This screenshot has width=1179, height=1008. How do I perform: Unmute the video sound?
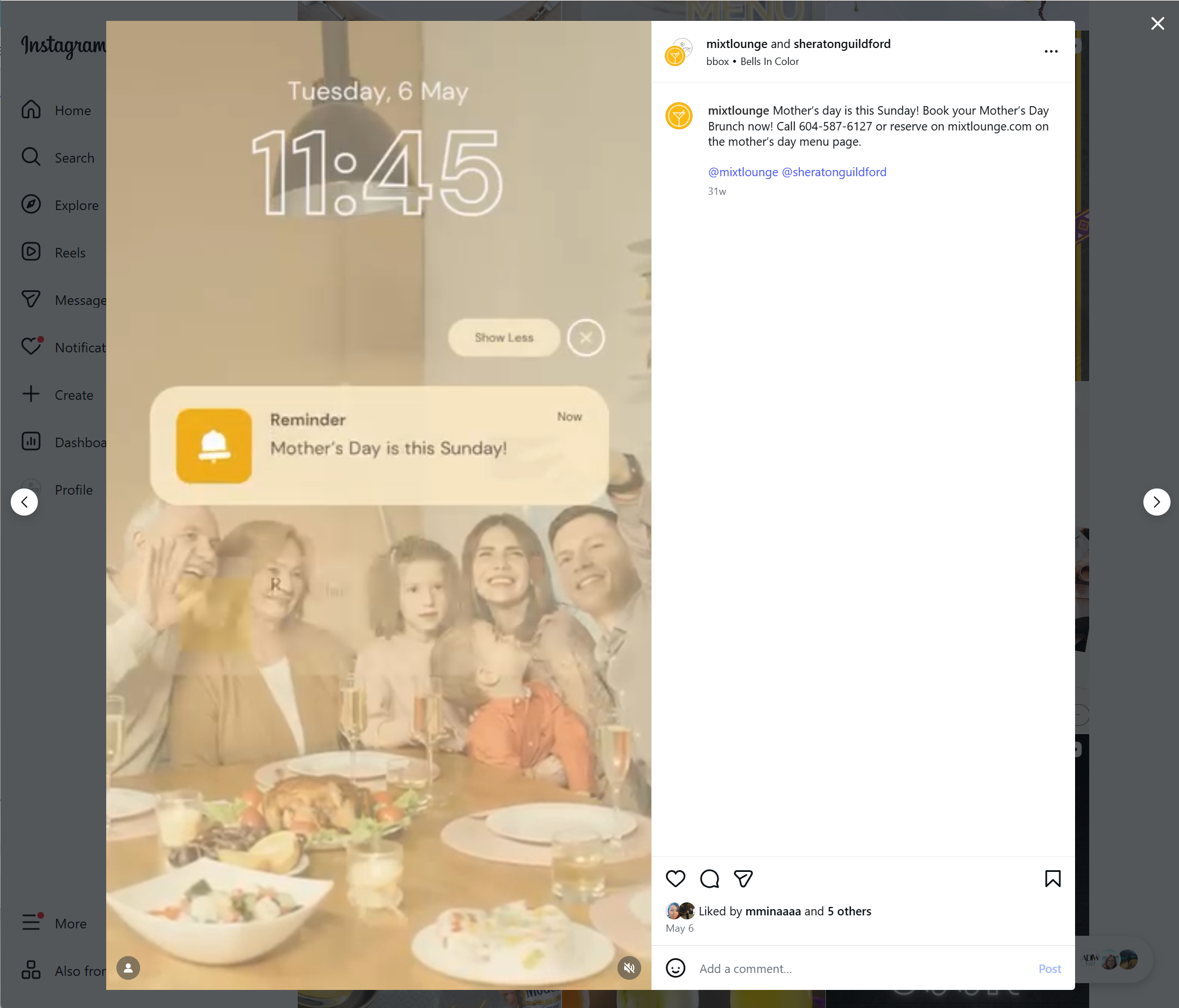[x=629, y=967]
